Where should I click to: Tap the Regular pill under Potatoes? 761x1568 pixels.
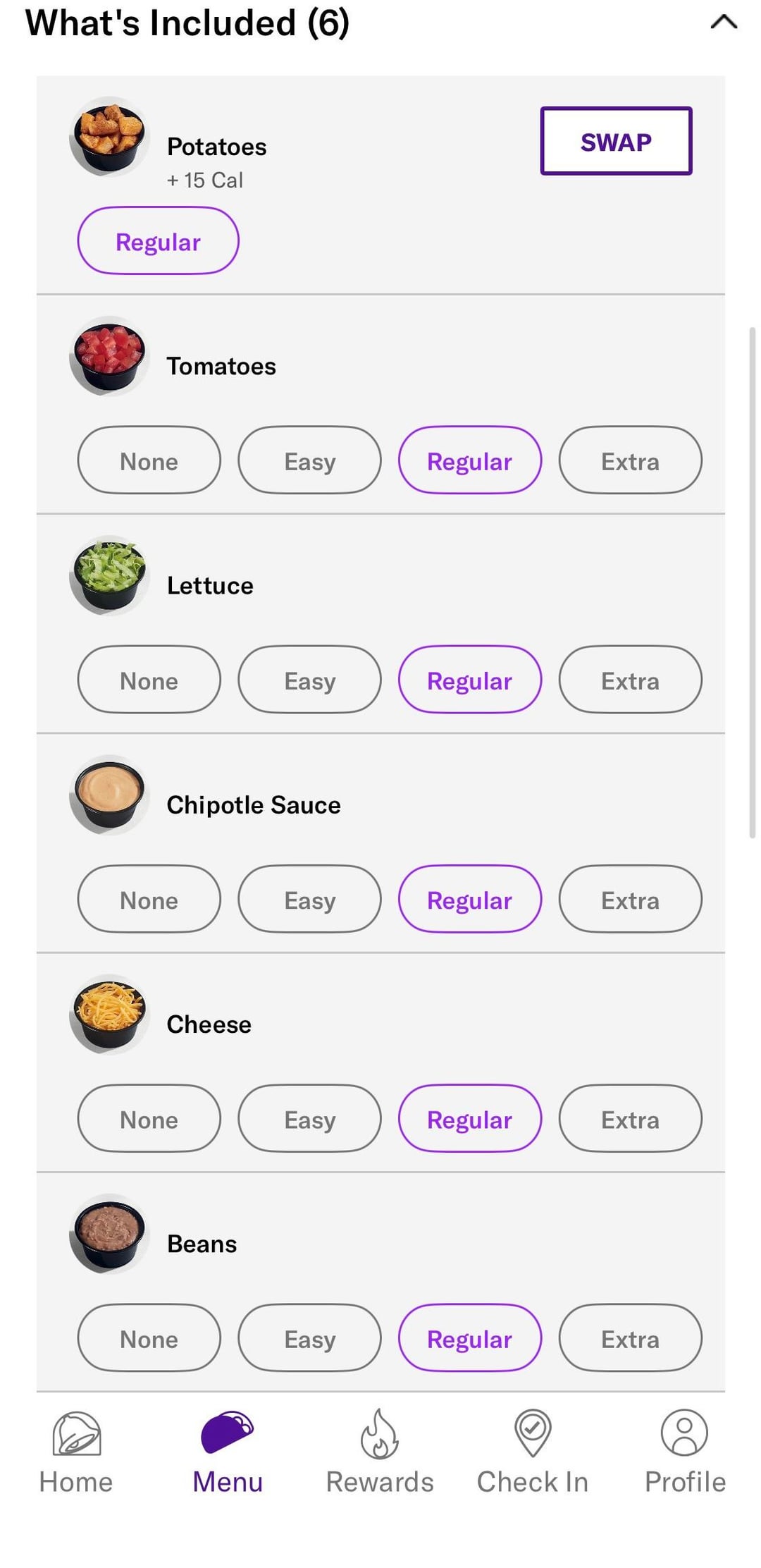158,241
